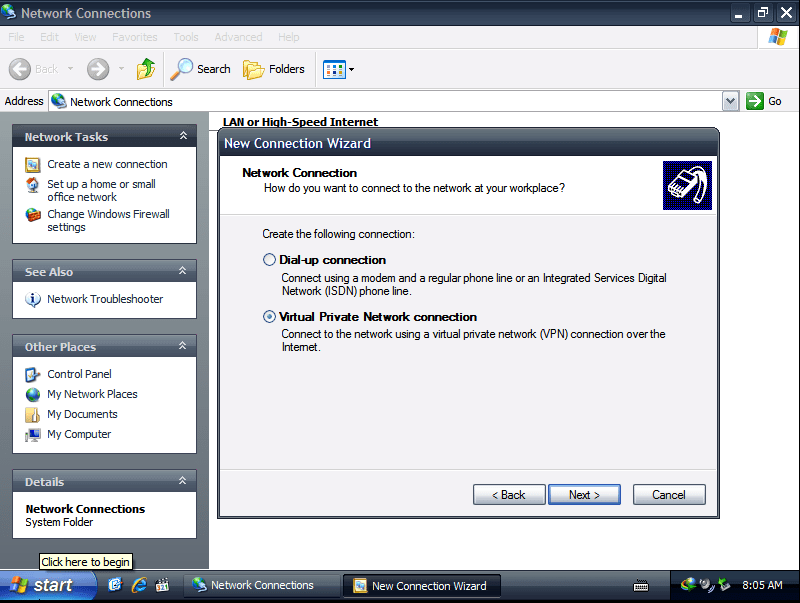The height and width of the screenshot is (603, 800).
Task: Open the Views dropdown arrow
Action: coord(352,69)
